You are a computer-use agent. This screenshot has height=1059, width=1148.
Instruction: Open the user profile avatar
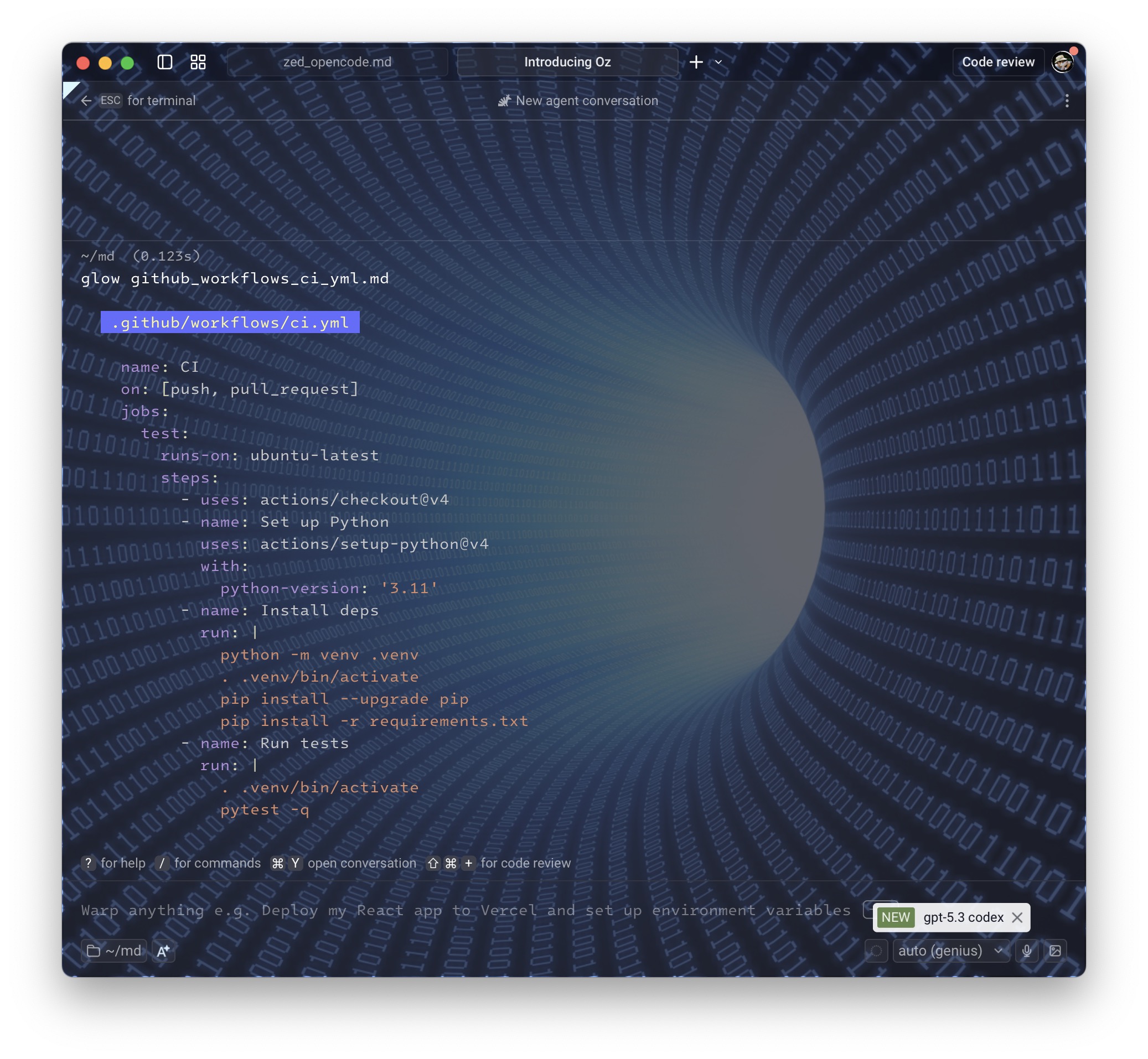pos(1062,62)
